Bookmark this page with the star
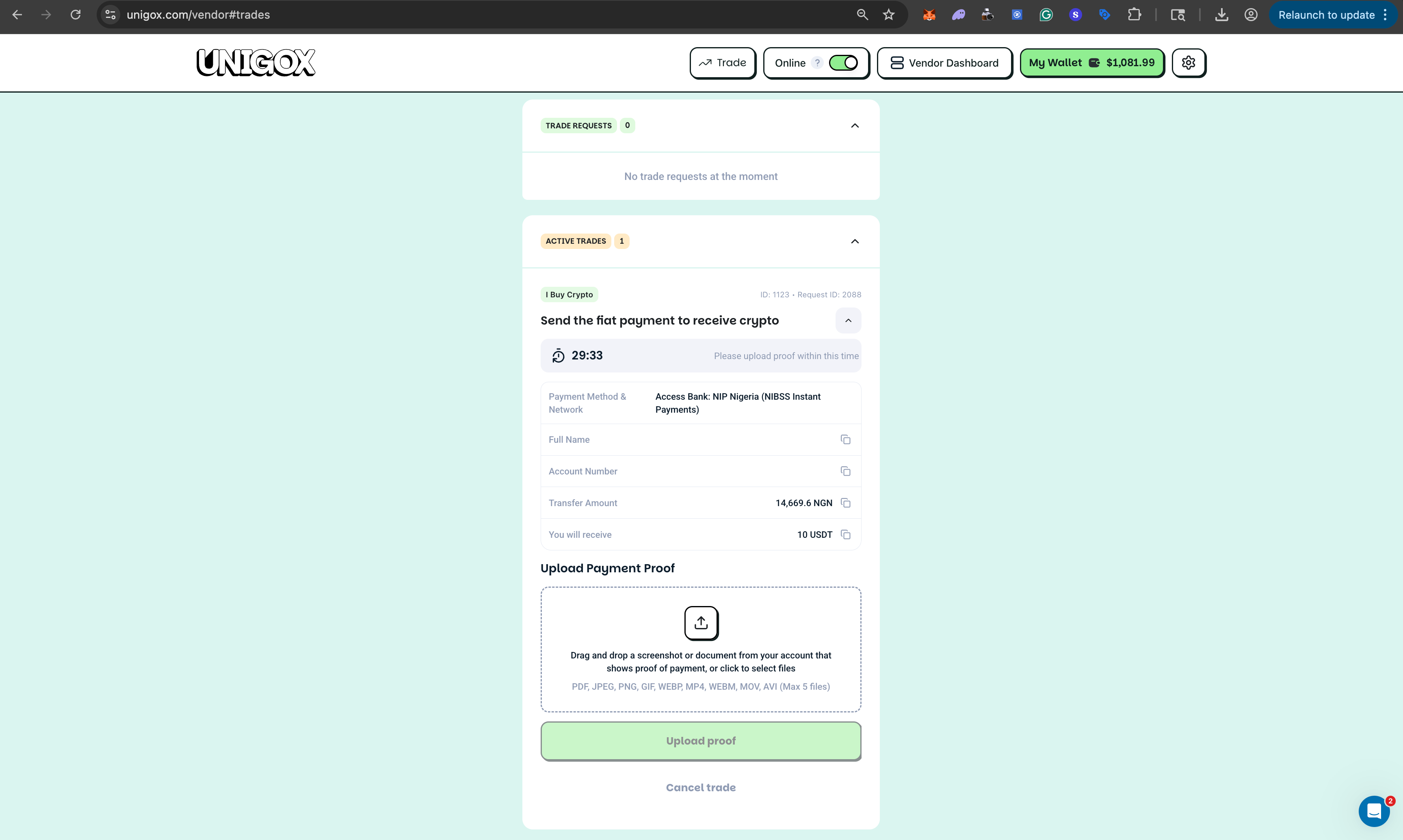 pos(888,15)
